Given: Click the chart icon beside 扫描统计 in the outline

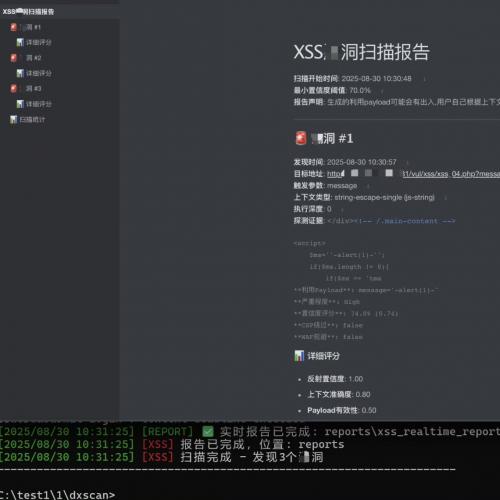Looking at the screenshot, I should (13, 119).
